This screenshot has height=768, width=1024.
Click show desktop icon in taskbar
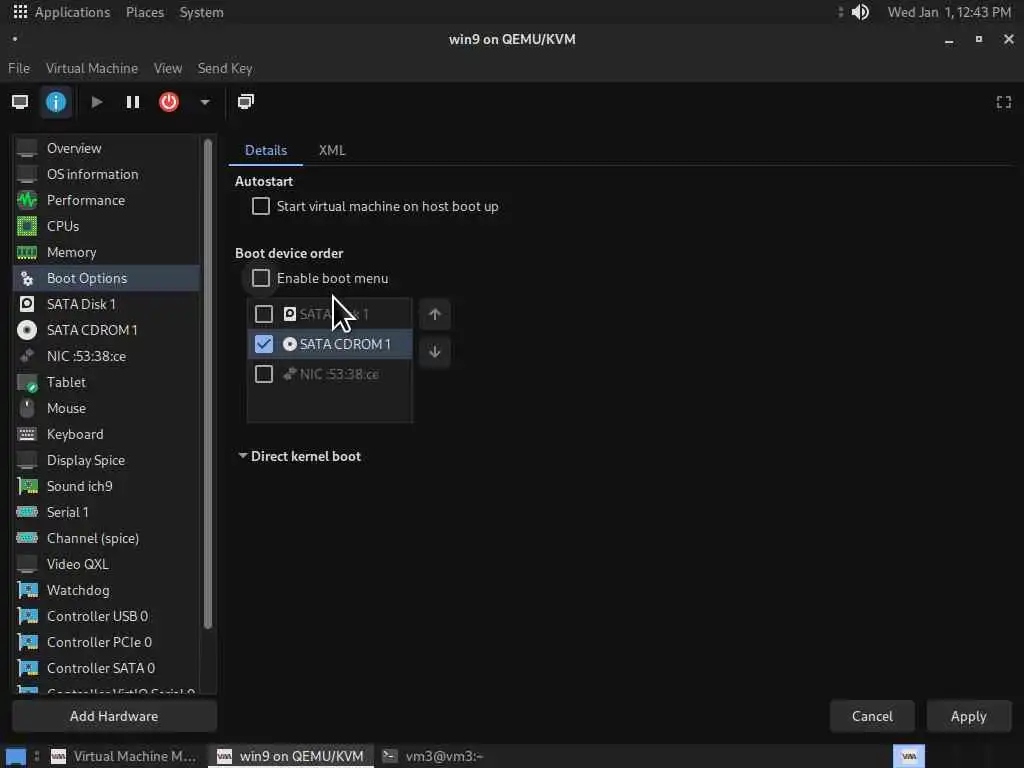16,756
